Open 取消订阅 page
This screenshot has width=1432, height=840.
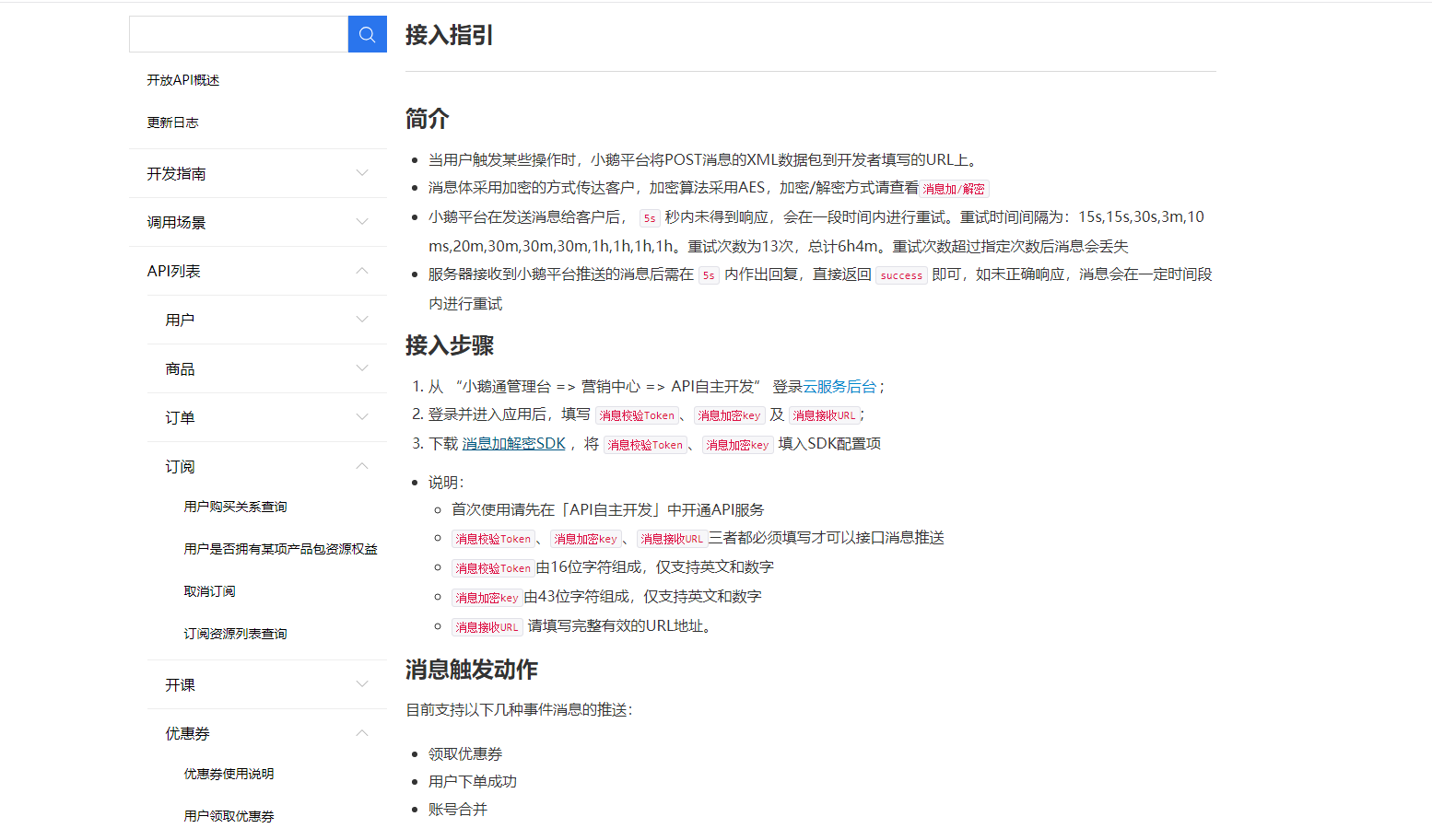tap(209, 591)
